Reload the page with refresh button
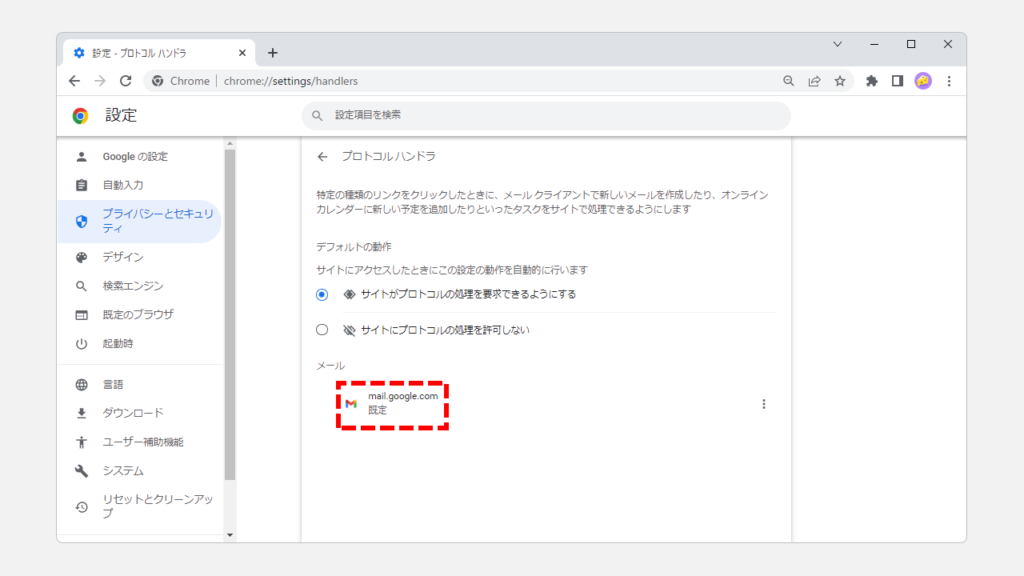Viewport: 1024px width, 576px height. point(126,81)
